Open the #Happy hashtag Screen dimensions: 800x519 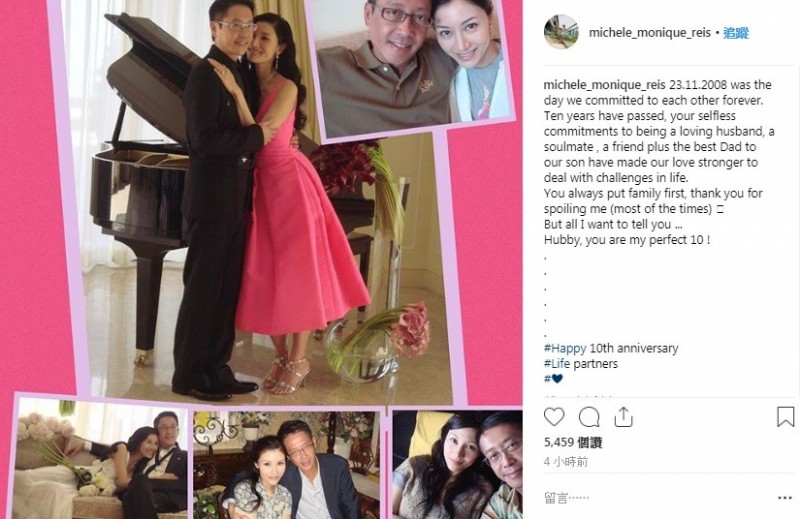(x=565, y=349)
